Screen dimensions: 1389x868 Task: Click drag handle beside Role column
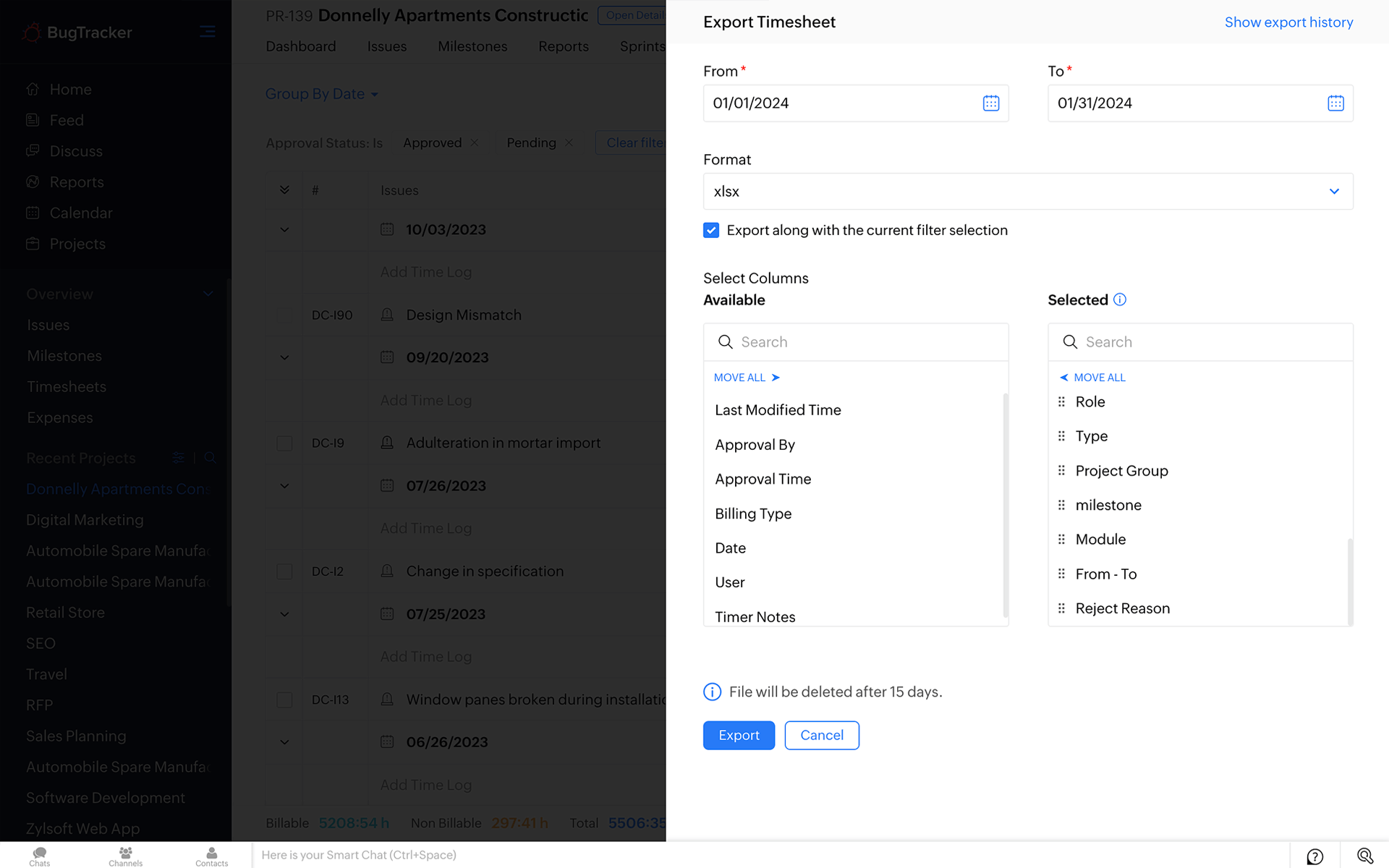click(x=1061, y=402)
